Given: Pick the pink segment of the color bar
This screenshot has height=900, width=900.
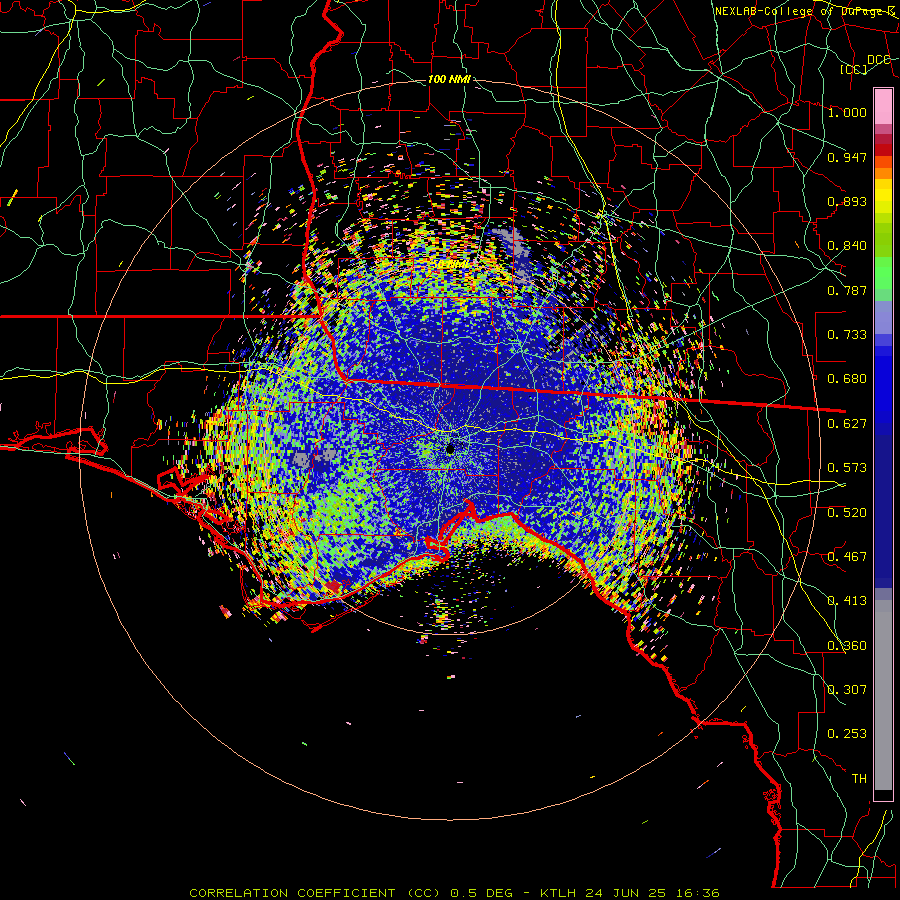Looking at the screenshot, I should (883, 107).
